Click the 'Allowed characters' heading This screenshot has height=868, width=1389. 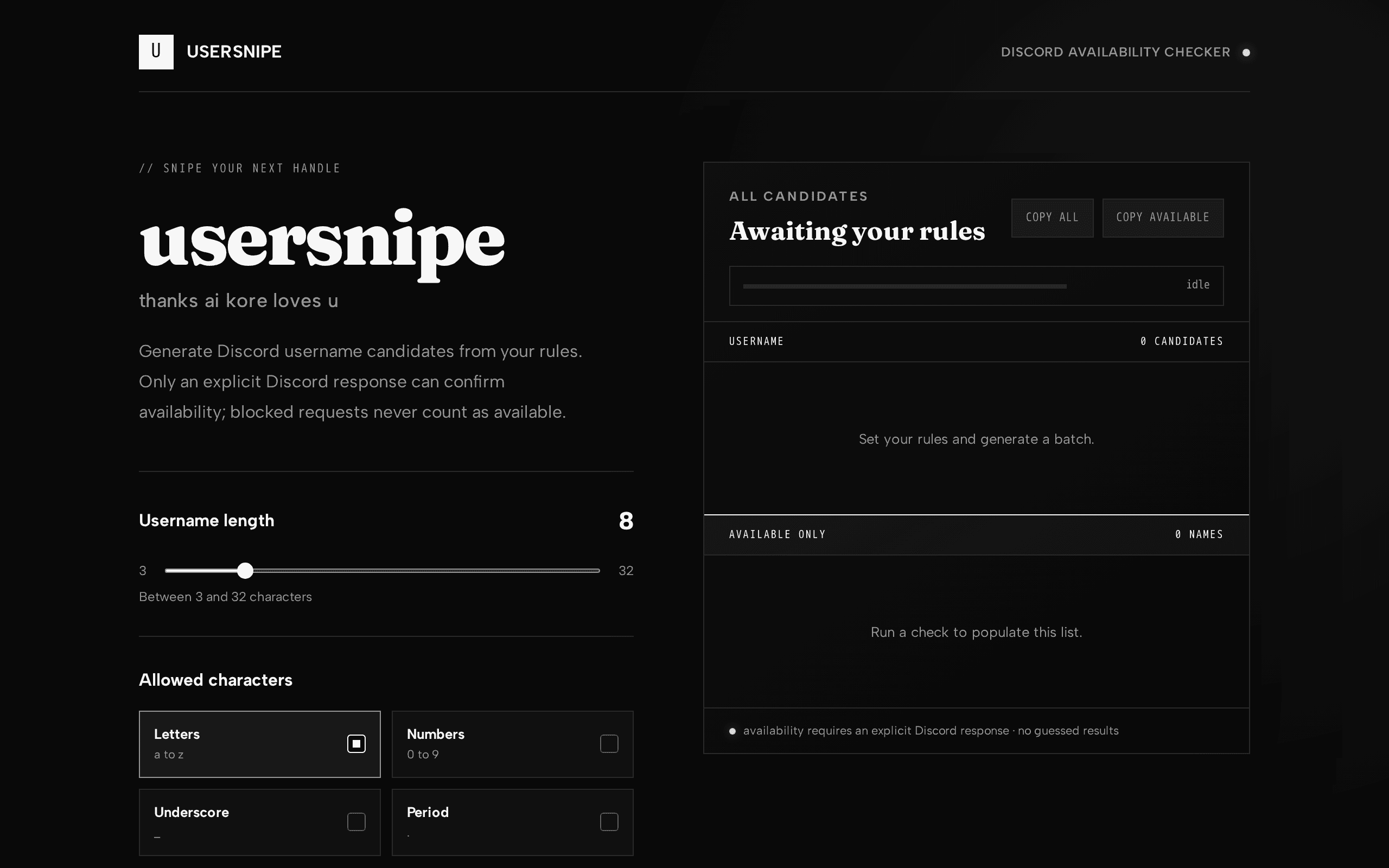pyautogui.click(x=216, y=680)
